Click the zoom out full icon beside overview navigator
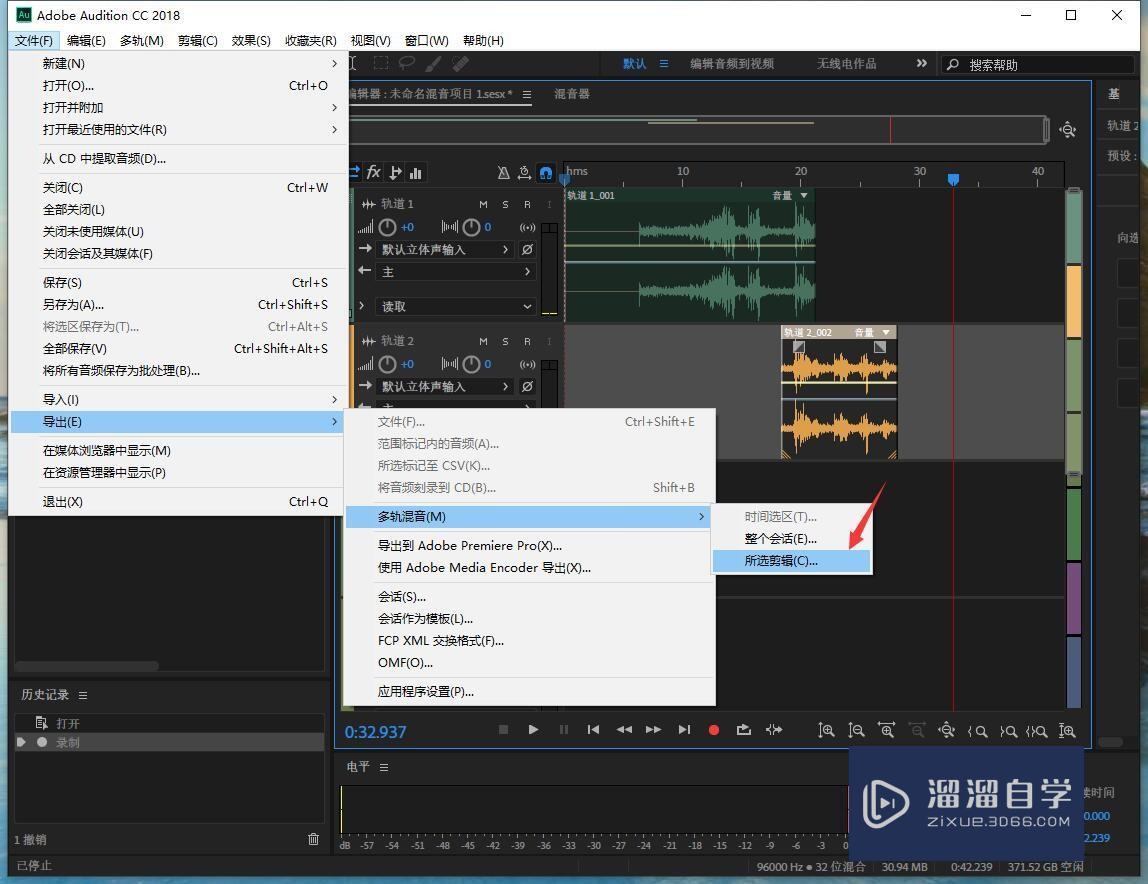The width and height of the screenshot is (1148, 884). (1067, 130)
